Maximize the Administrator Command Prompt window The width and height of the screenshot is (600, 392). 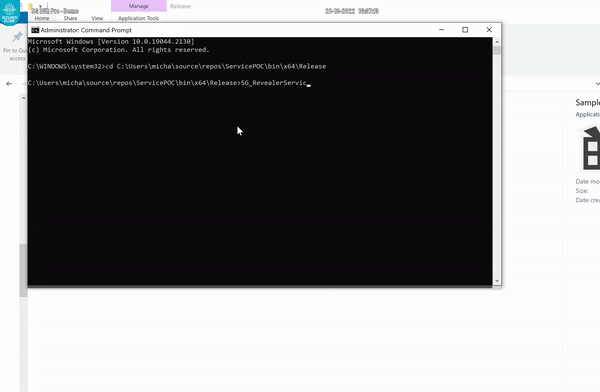(465, 30)
